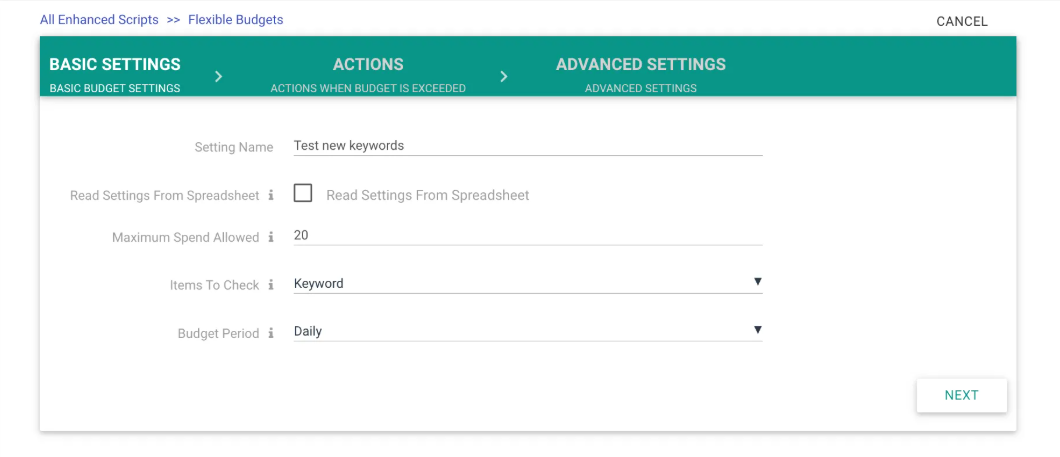Click the Cancel button
The width and height of the screenshot is (1060, 457).
tap(961, 21)
